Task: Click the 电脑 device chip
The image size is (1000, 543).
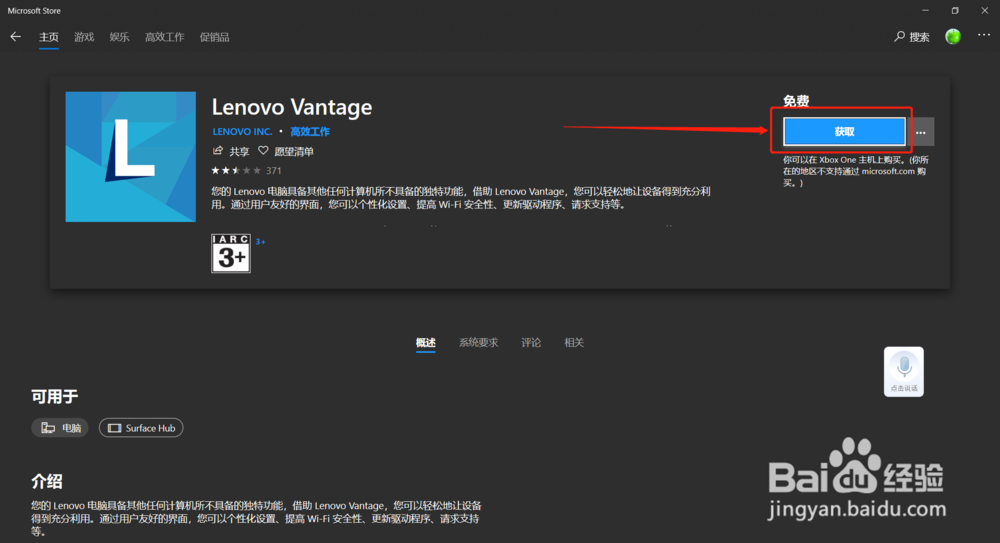Action: [60, 428]
